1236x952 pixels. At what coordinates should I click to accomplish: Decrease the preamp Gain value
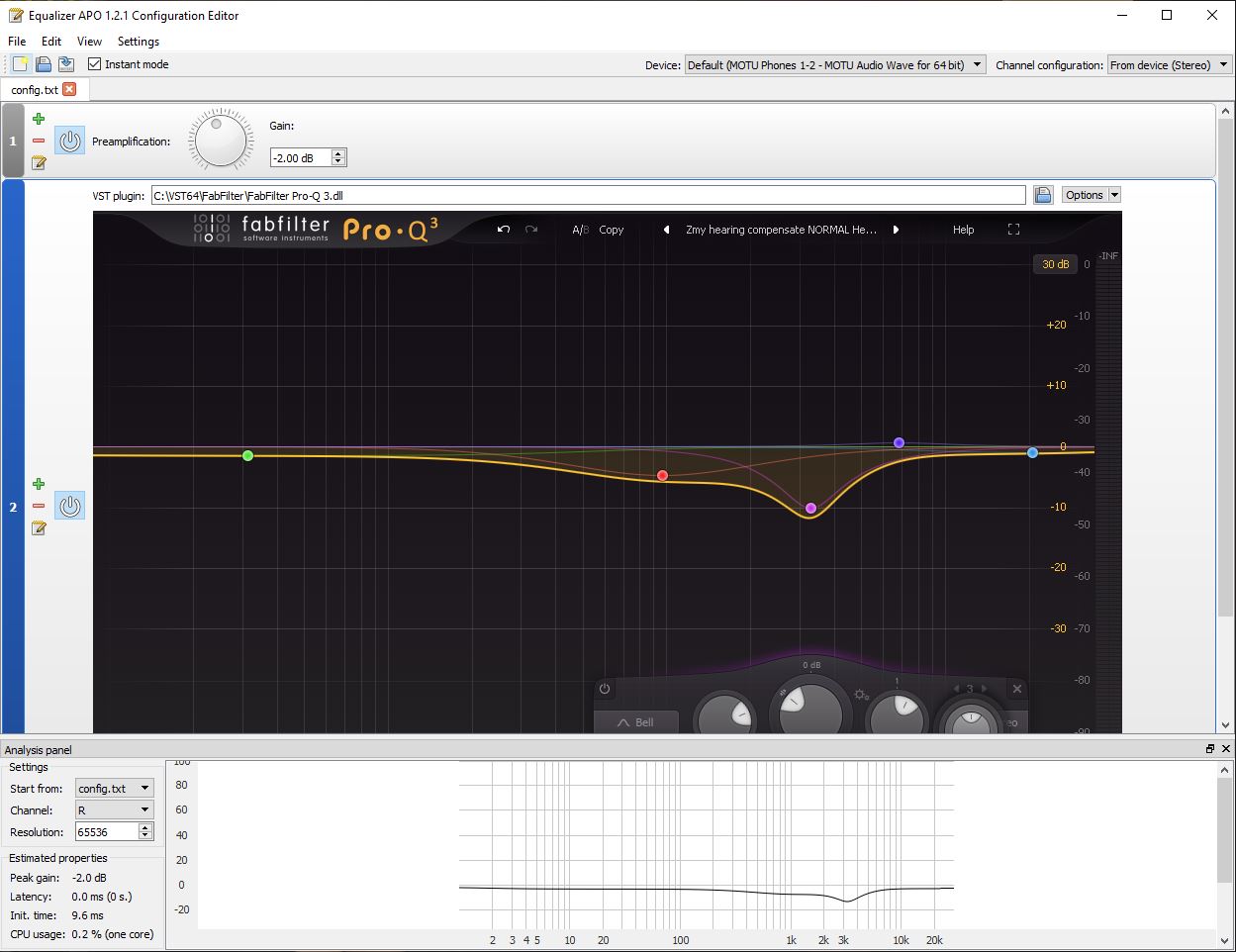pos(338,161)
